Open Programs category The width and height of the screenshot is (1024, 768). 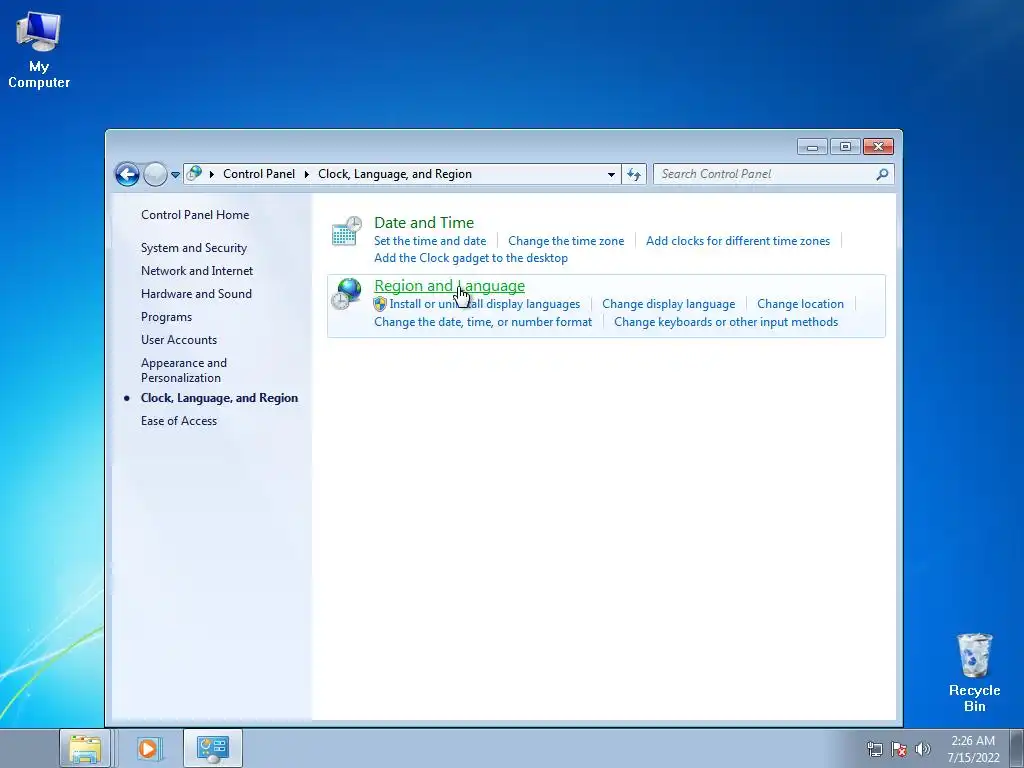click(x=166, y=317)
